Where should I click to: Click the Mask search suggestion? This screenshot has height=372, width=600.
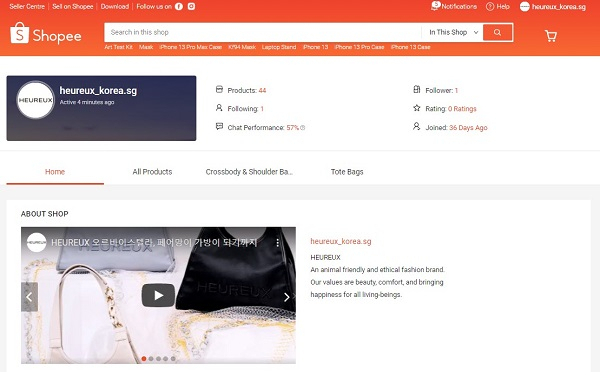(x=146, y=47)
